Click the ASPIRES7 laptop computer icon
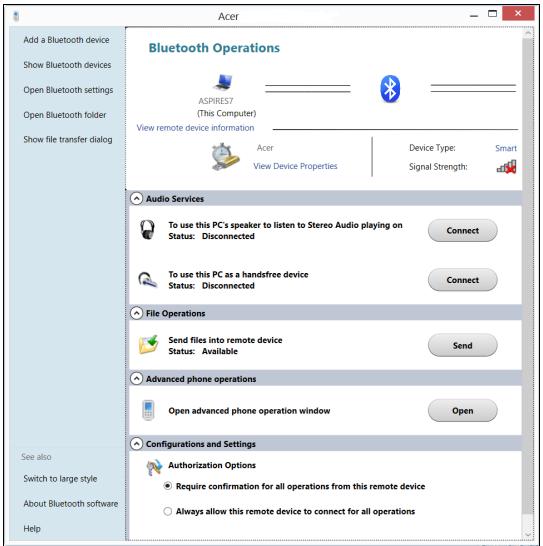The image size is (543, 546). 223,82
